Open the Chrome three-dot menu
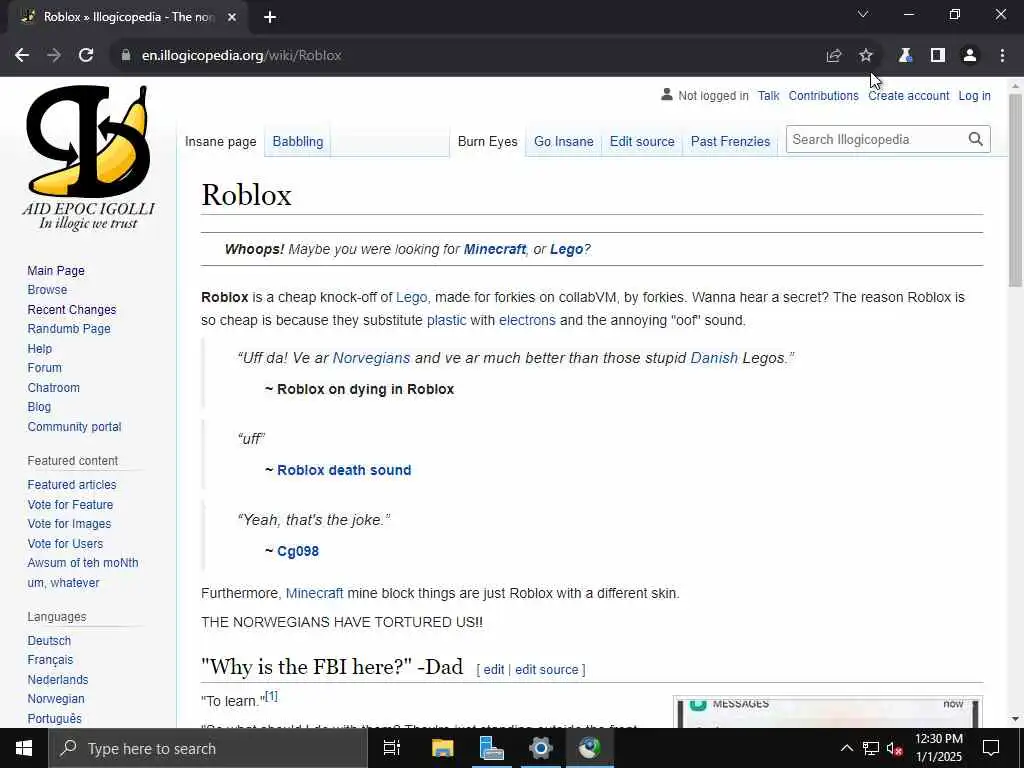Viewport: 1024px width, 768px height. [x=1002, y=56]
